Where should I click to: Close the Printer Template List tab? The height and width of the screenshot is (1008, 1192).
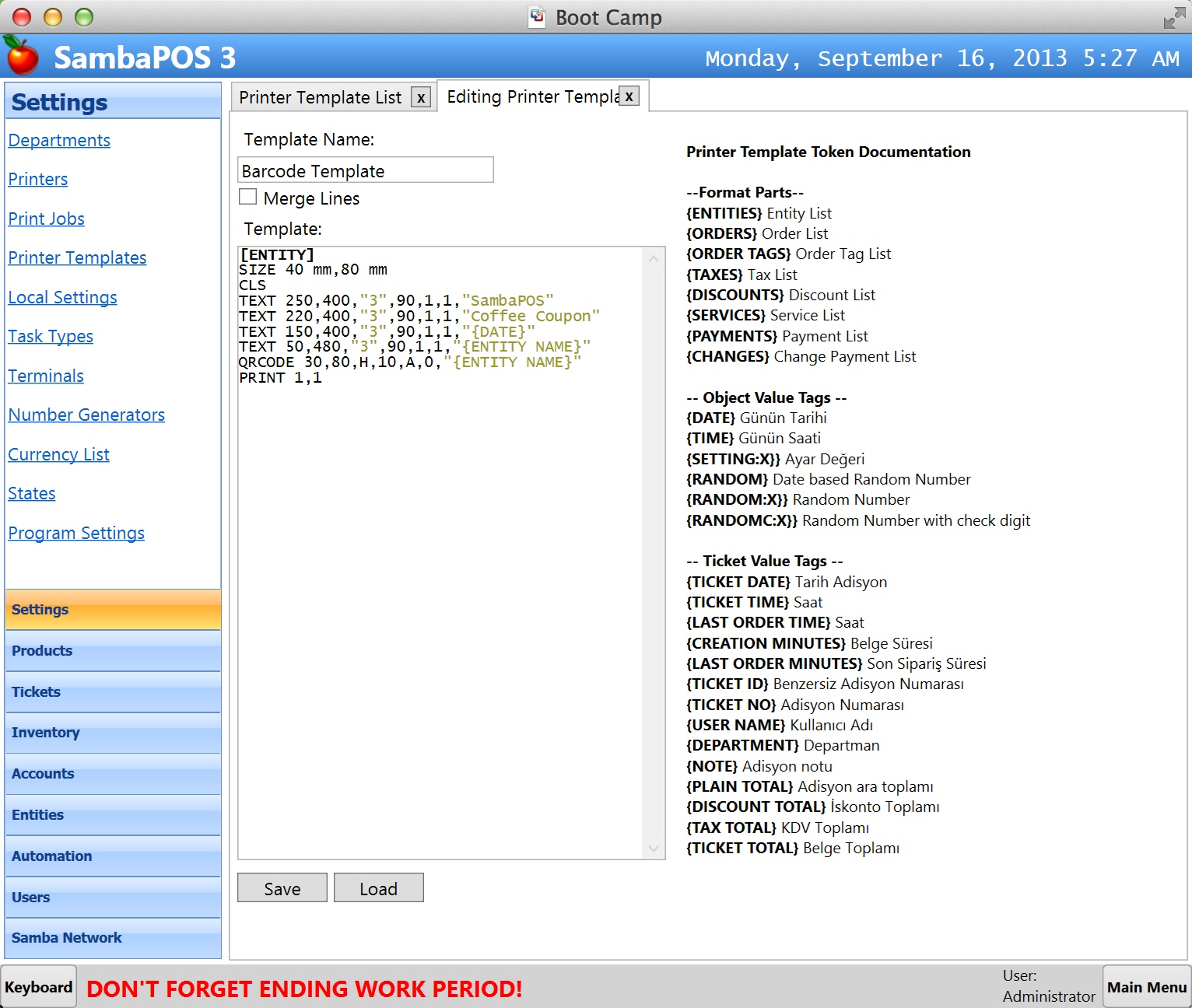pos(421,98)
